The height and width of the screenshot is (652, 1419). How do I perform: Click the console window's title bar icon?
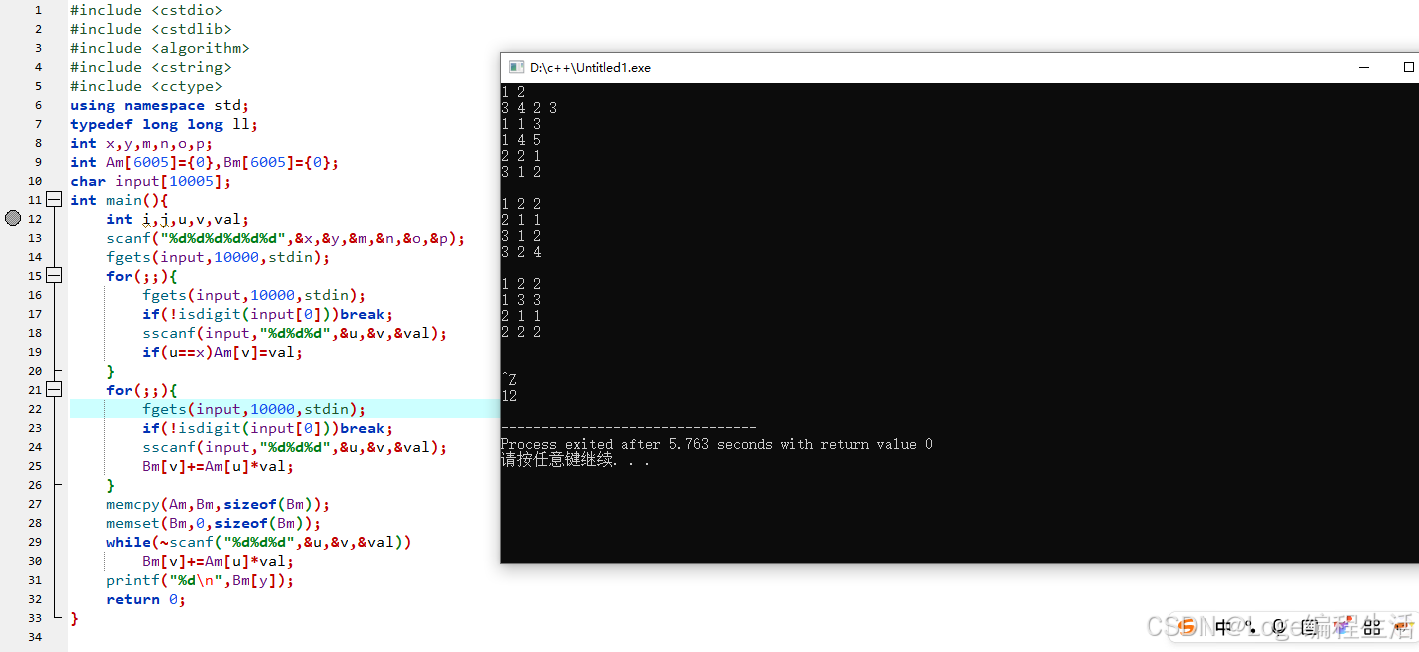tap(517, 67)
